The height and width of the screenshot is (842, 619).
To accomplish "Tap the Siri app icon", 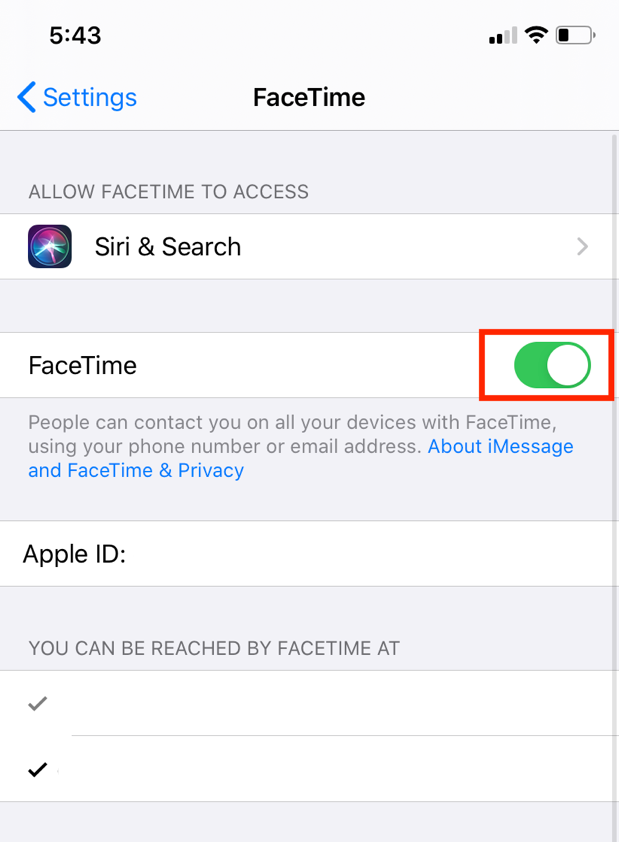I will point(50,246).
